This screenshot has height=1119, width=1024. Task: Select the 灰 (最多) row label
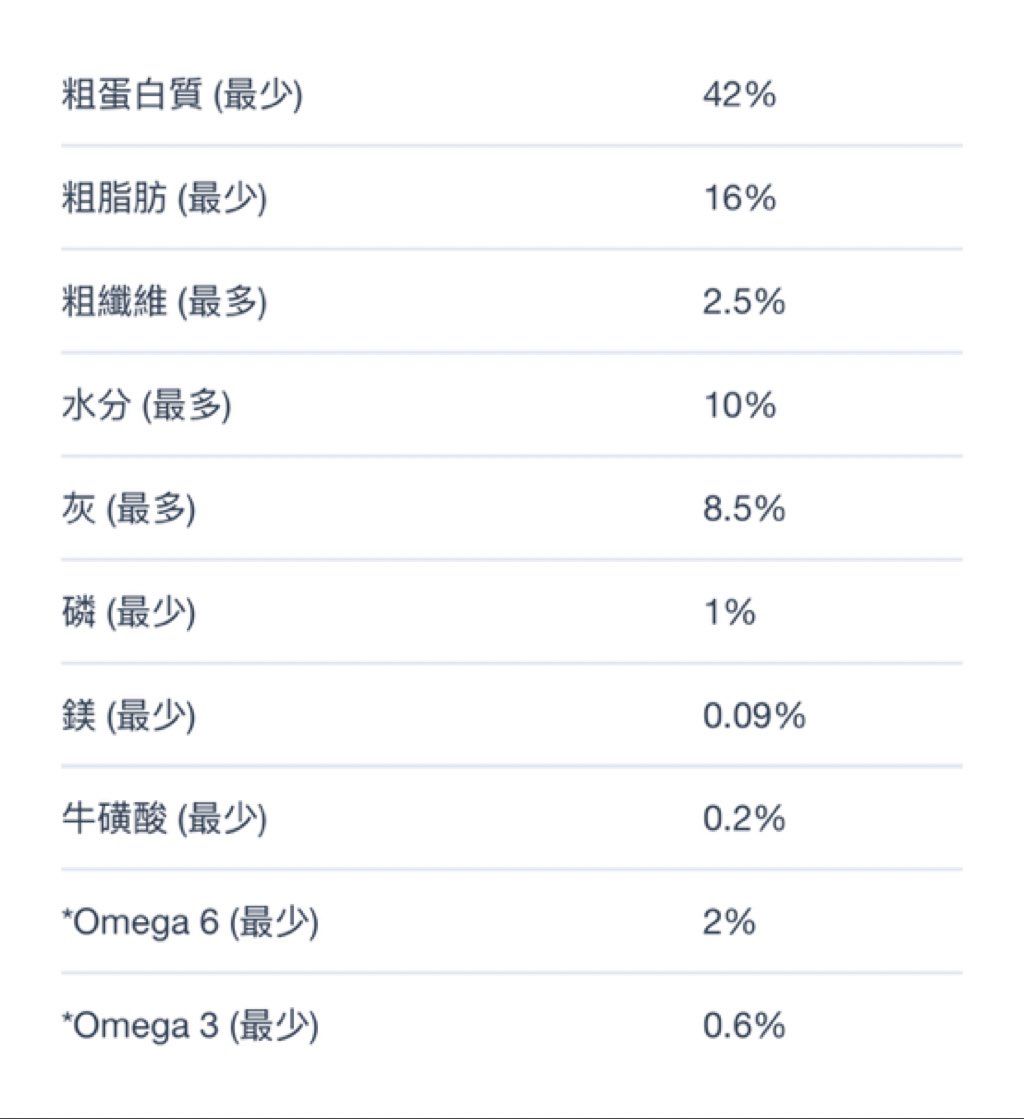(x=128, y=509)
